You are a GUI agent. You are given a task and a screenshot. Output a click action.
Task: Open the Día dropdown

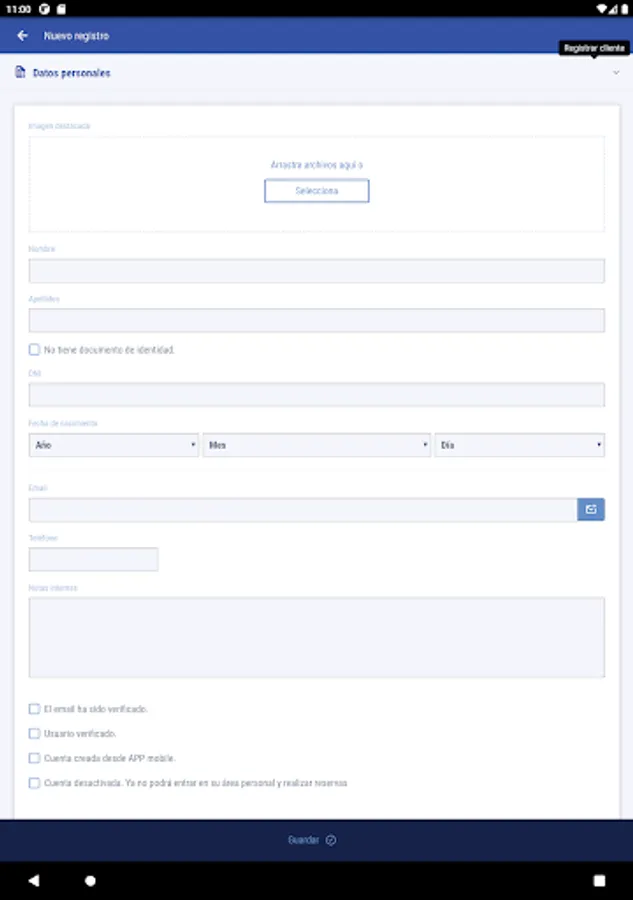point(519,445)
